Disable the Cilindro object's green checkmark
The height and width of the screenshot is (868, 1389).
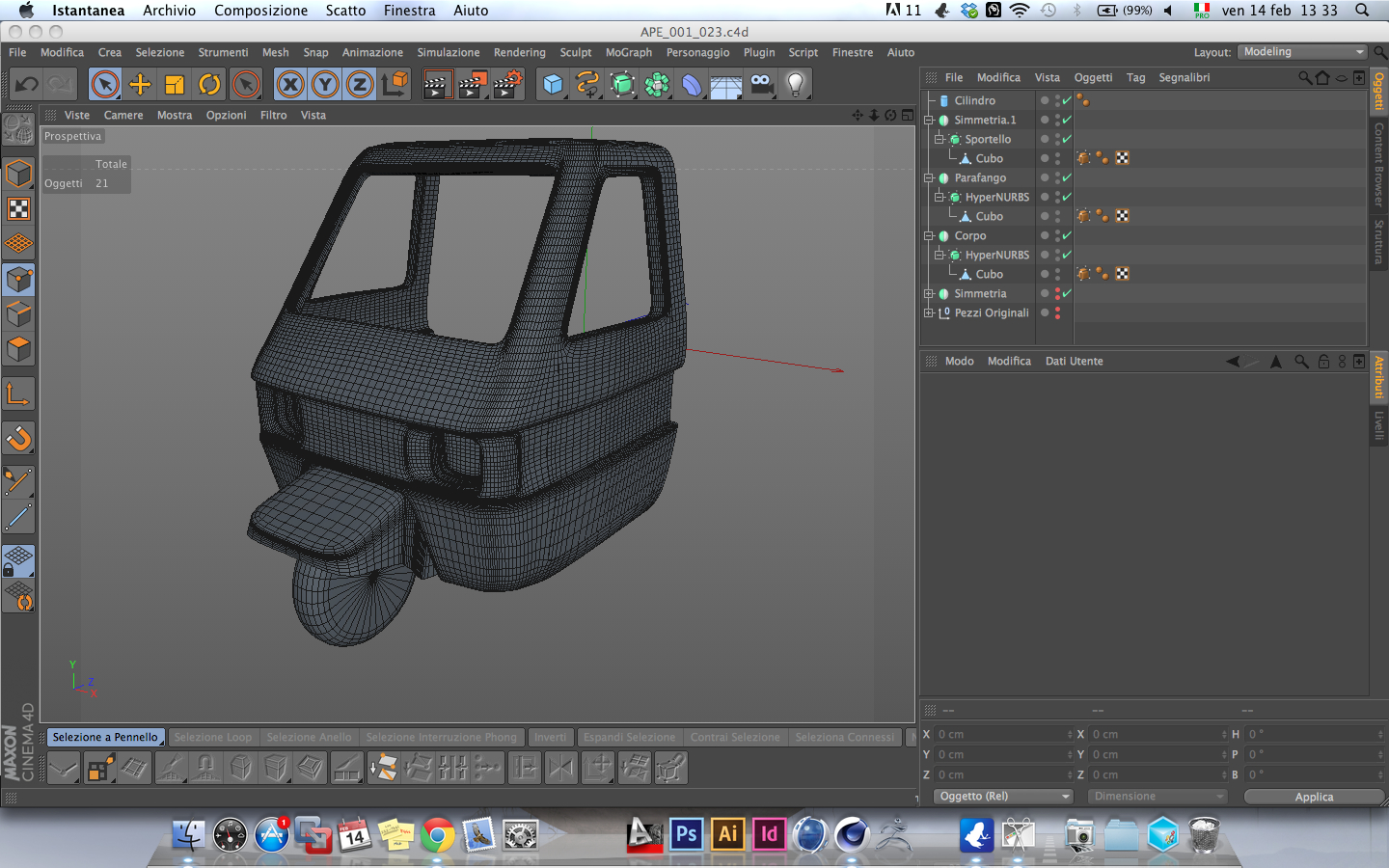point(1067,100)
